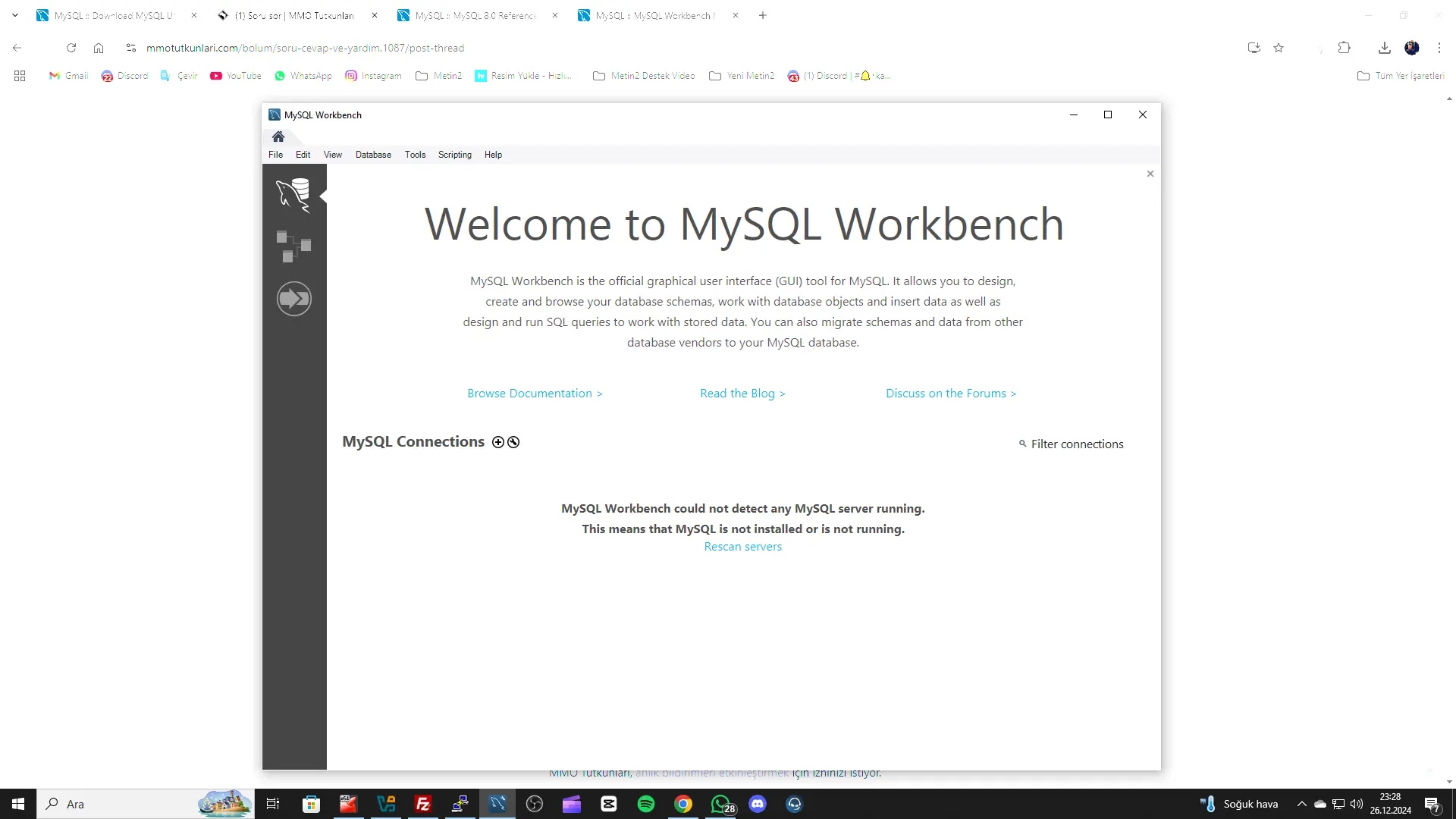
Task: Switch to the MySQL Download browser tab
Action: pyautogui.click(x=114, y=15)
